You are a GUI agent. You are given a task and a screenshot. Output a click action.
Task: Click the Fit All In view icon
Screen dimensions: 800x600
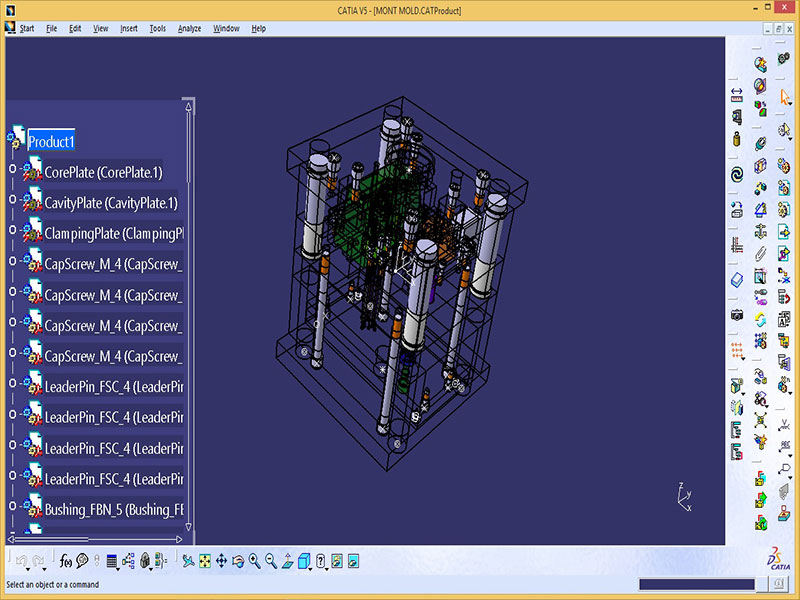(x=204, y=561)
